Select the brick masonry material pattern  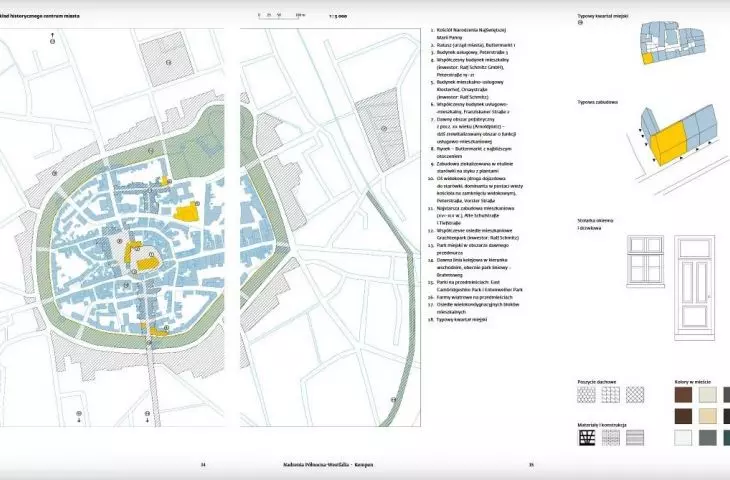click(611, 438)
